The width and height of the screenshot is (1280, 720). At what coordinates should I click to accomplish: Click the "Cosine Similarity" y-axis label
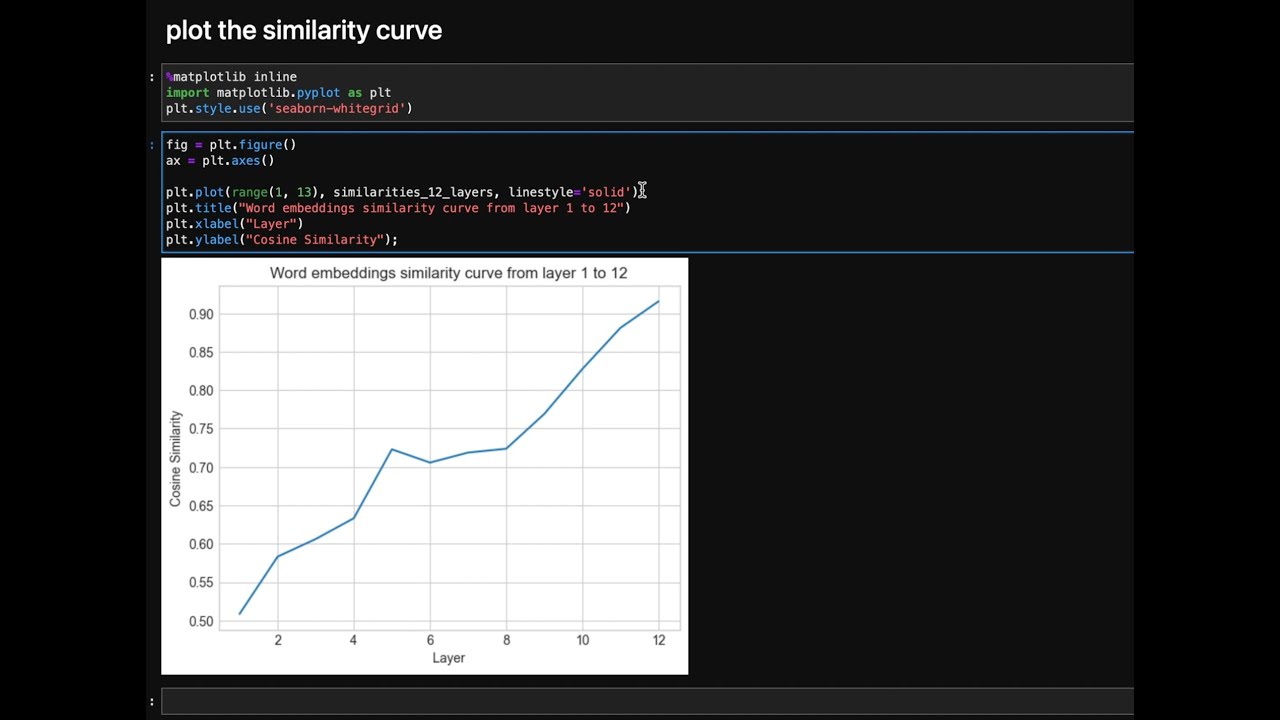click(x=176, y=458)
